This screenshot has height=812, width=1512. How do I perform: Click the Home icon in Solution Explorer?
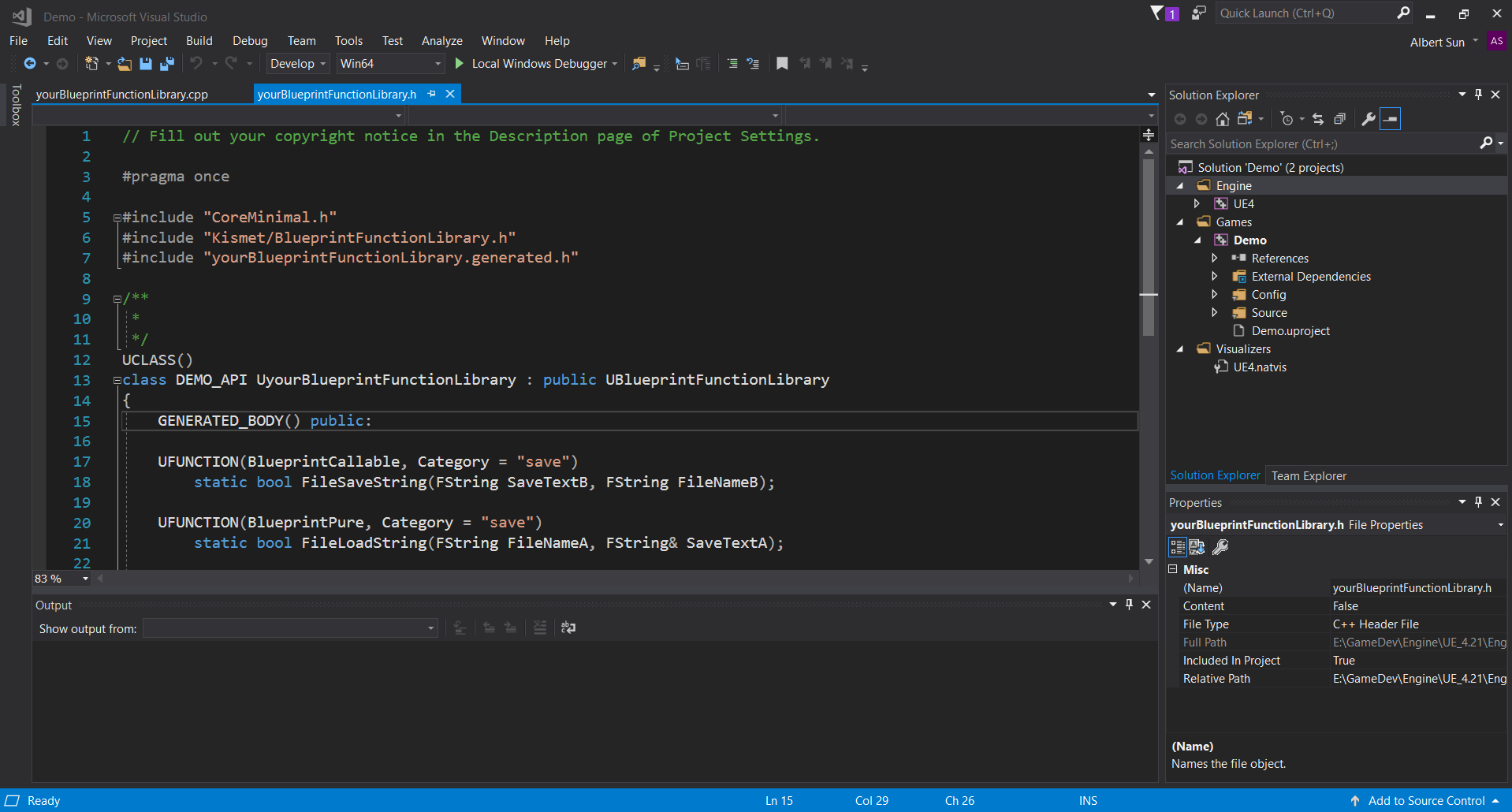1222,119
